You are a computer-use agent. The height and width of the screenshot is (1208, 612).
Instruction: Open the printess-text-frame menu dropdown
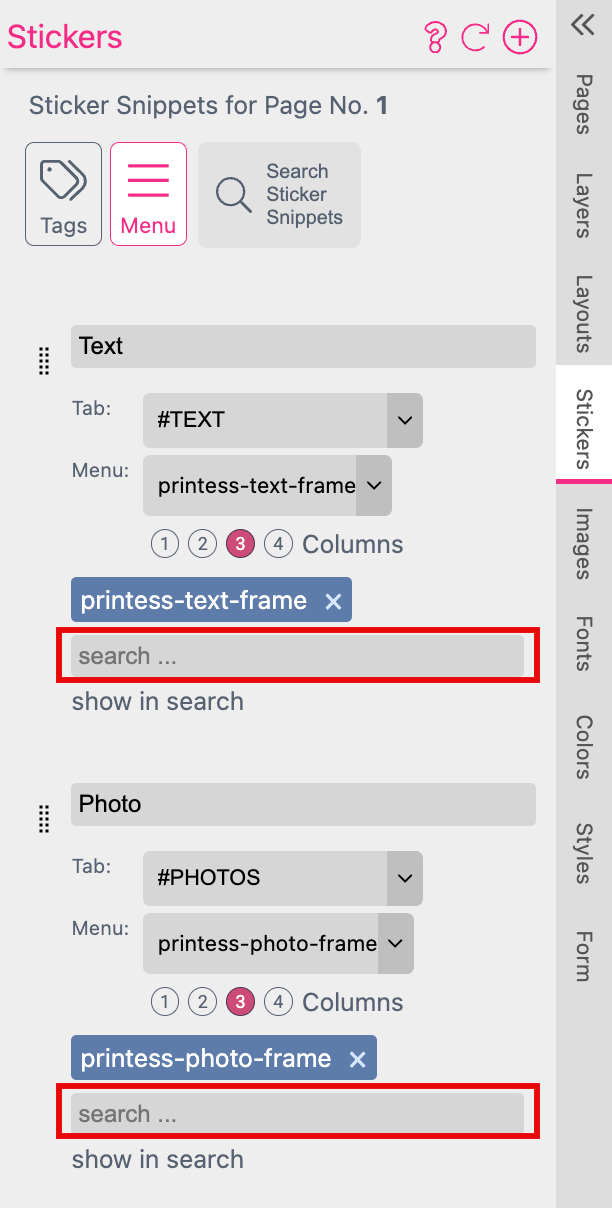(267, 486)
